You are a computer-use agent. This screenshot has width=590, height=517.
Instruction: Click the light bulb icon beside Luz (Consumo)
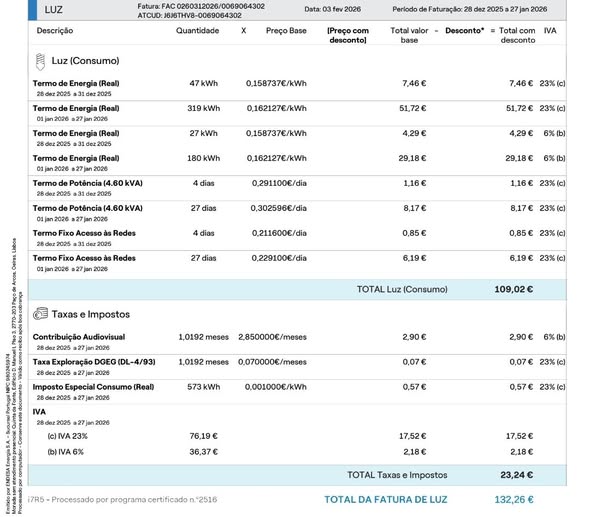40,62
